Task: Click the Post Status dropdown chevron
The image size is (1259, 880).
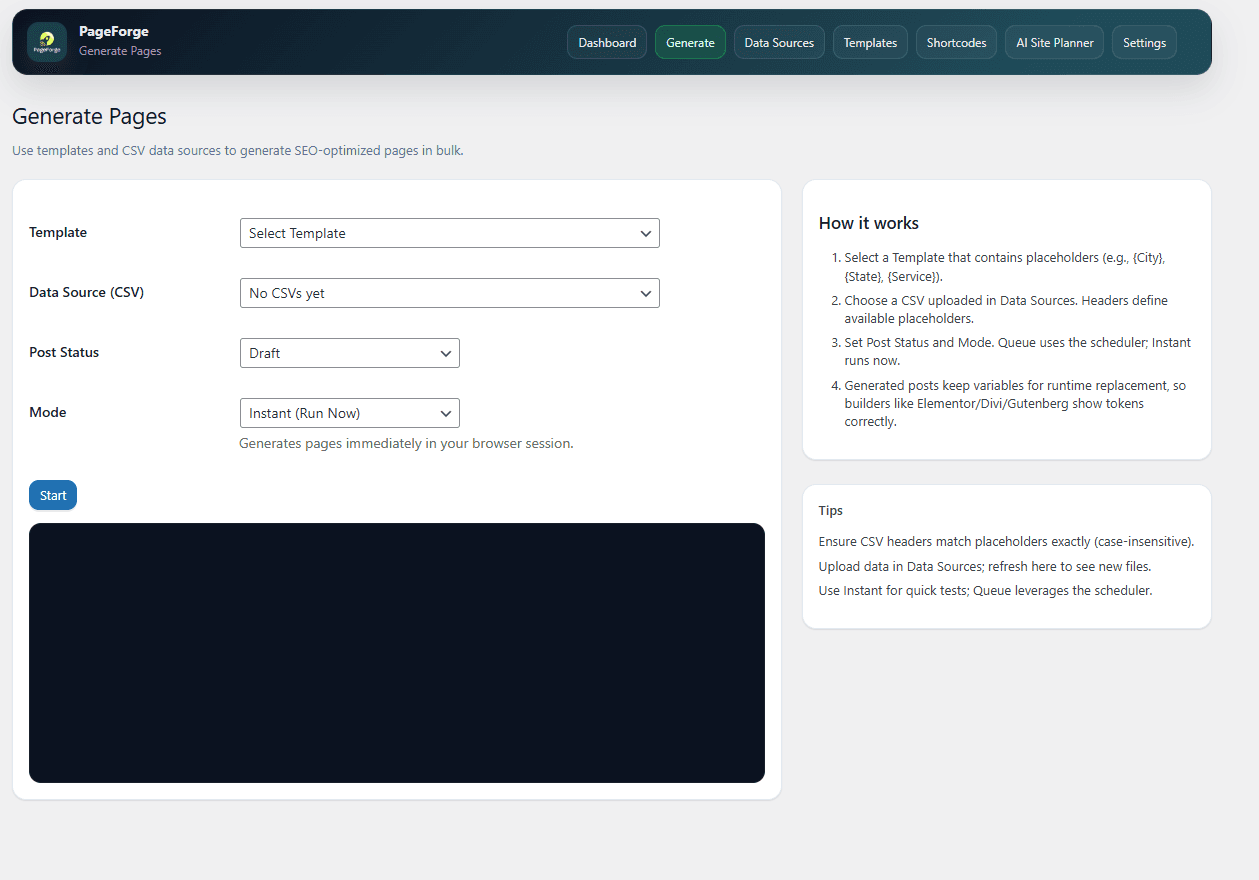Action: 446,352
